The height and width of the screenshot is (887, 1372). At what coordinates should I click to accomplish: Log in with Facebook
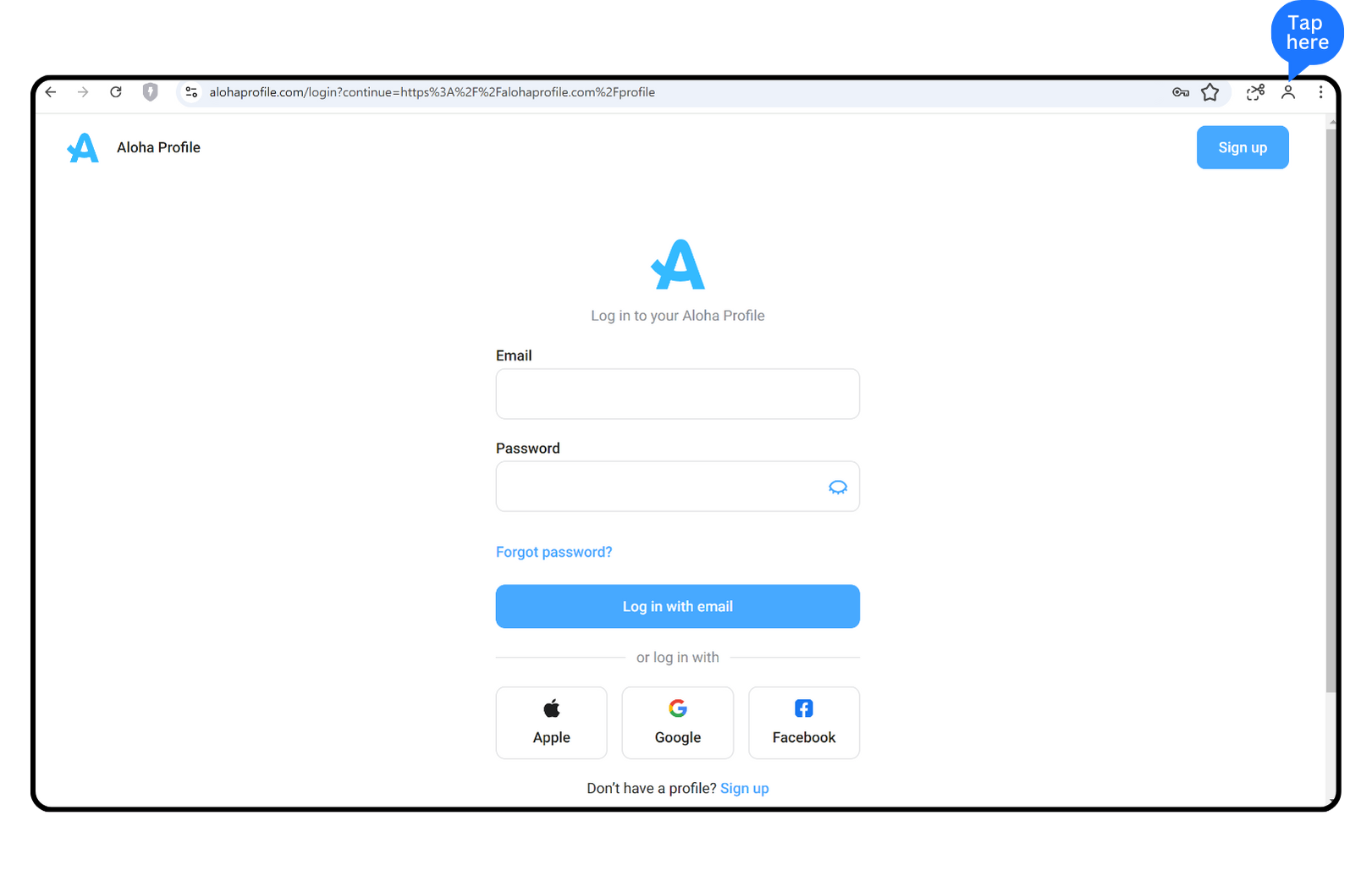[x=804, y=723]
